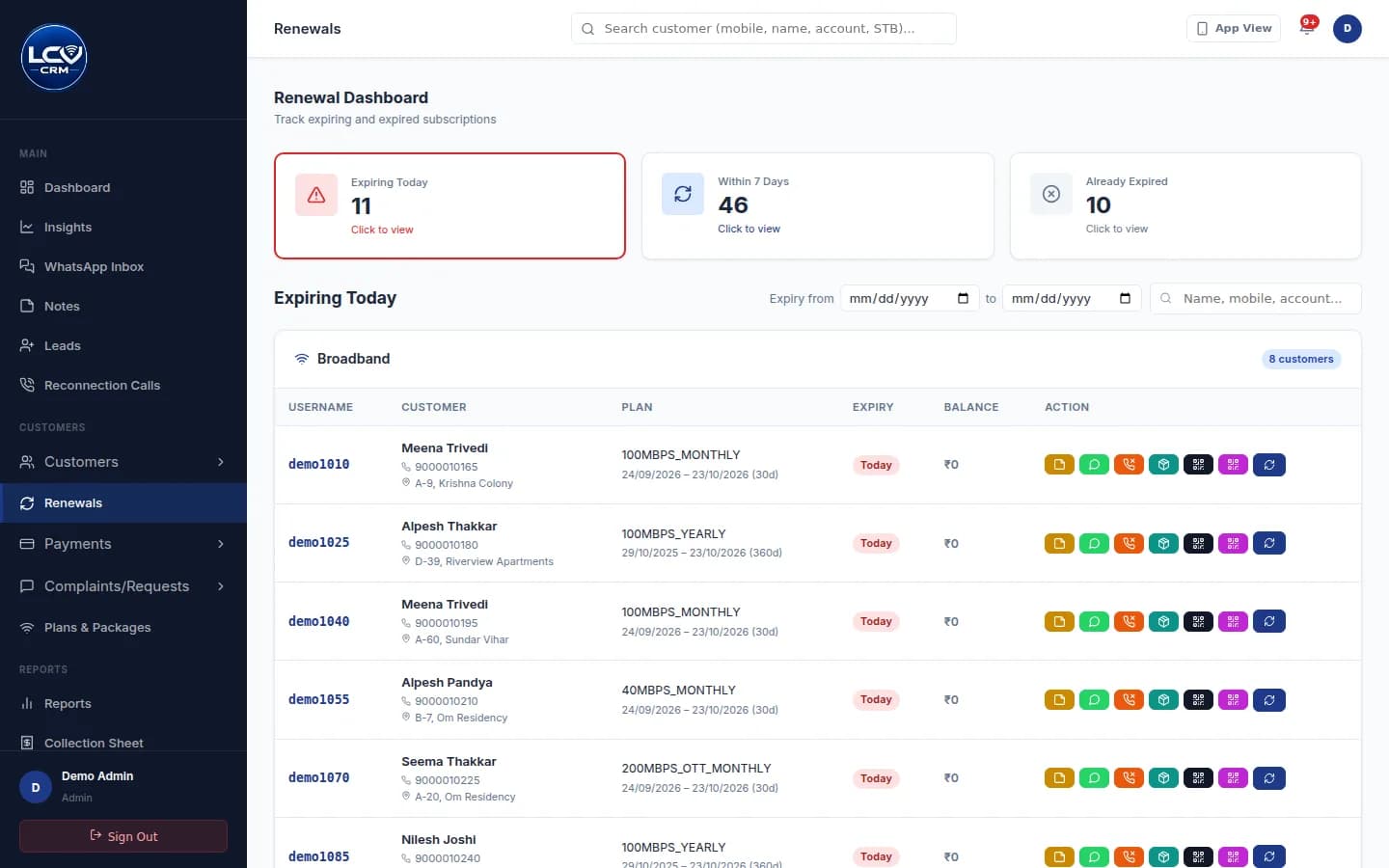Click the orange missed-call icon for demo1040

pyautogui.click(x=1129, y=621)
